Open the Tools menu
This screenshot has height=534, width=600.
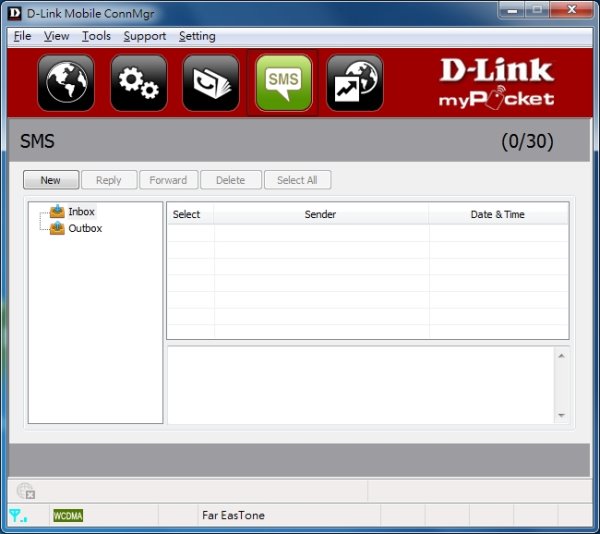point(96,36)
